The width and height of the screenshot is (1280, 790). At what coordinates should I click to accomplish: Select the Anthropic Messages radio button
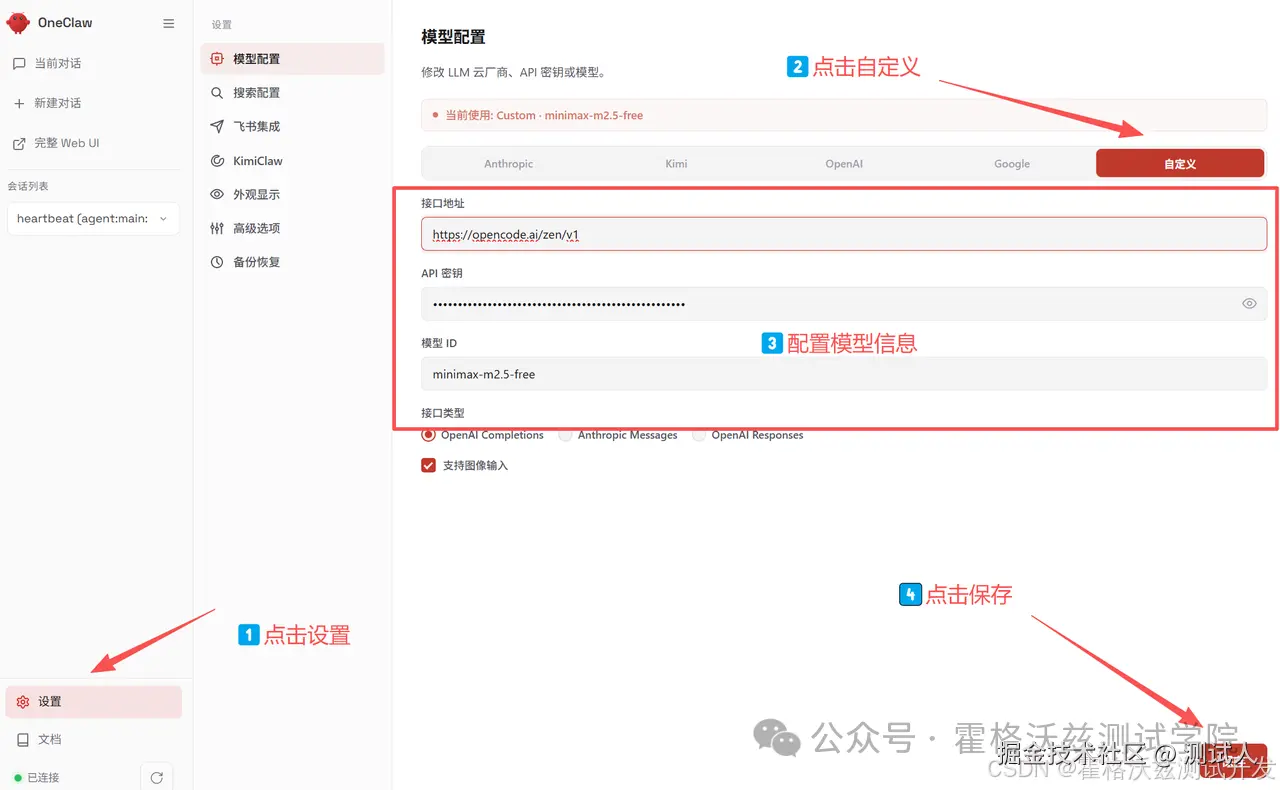point(566,435)
